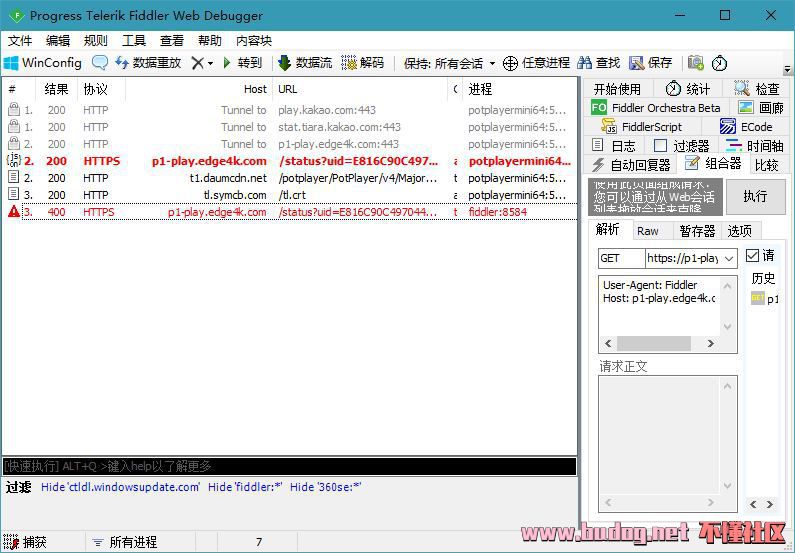The image size is (795, 553).
Task: Click the 执行 execute button
Action: (x=755, y=196)
